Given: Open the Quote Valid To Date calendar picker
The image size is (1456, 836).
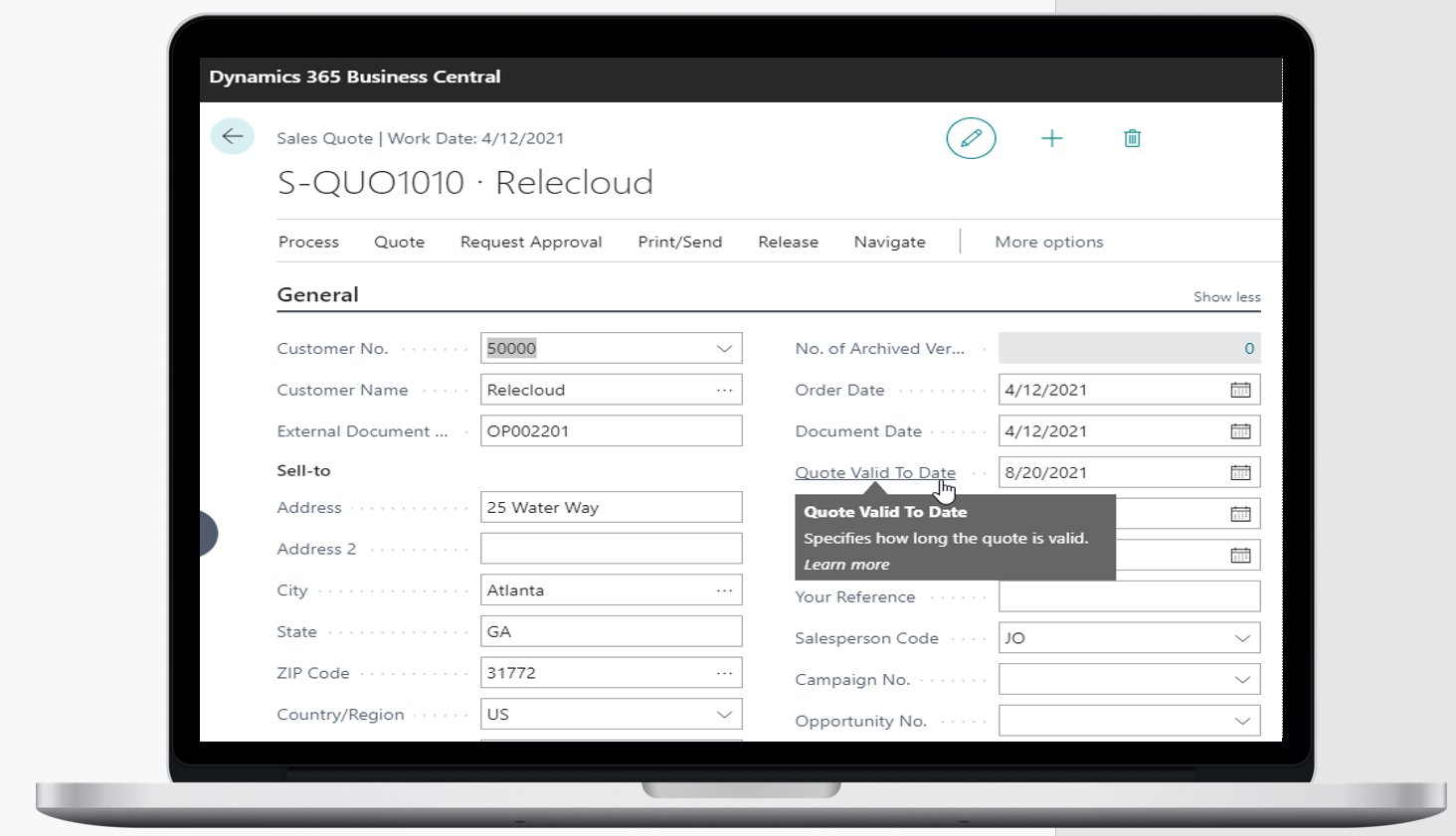Looking at the screenshot, I should 1240,473.
